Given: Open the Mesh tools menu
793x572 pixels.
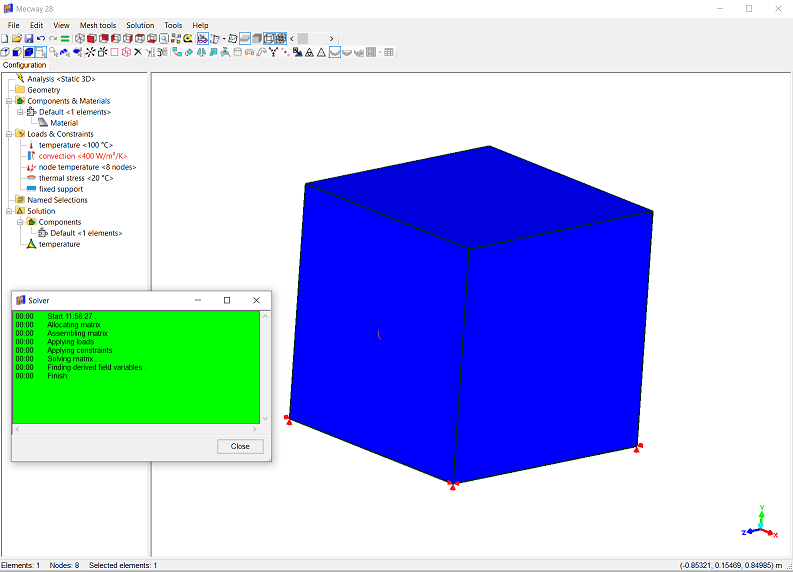Looking at the screenshot, I should [x=98, y=25].
